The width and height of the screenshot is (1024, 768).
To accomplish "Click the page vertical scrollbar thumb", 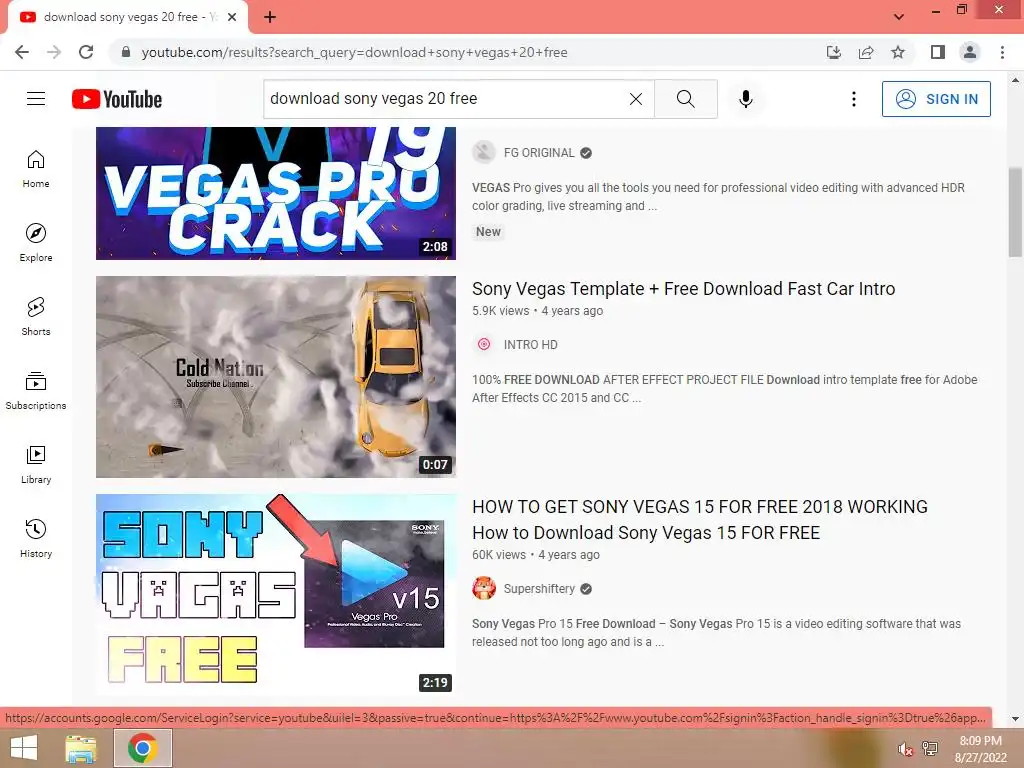I will 1015,212.
